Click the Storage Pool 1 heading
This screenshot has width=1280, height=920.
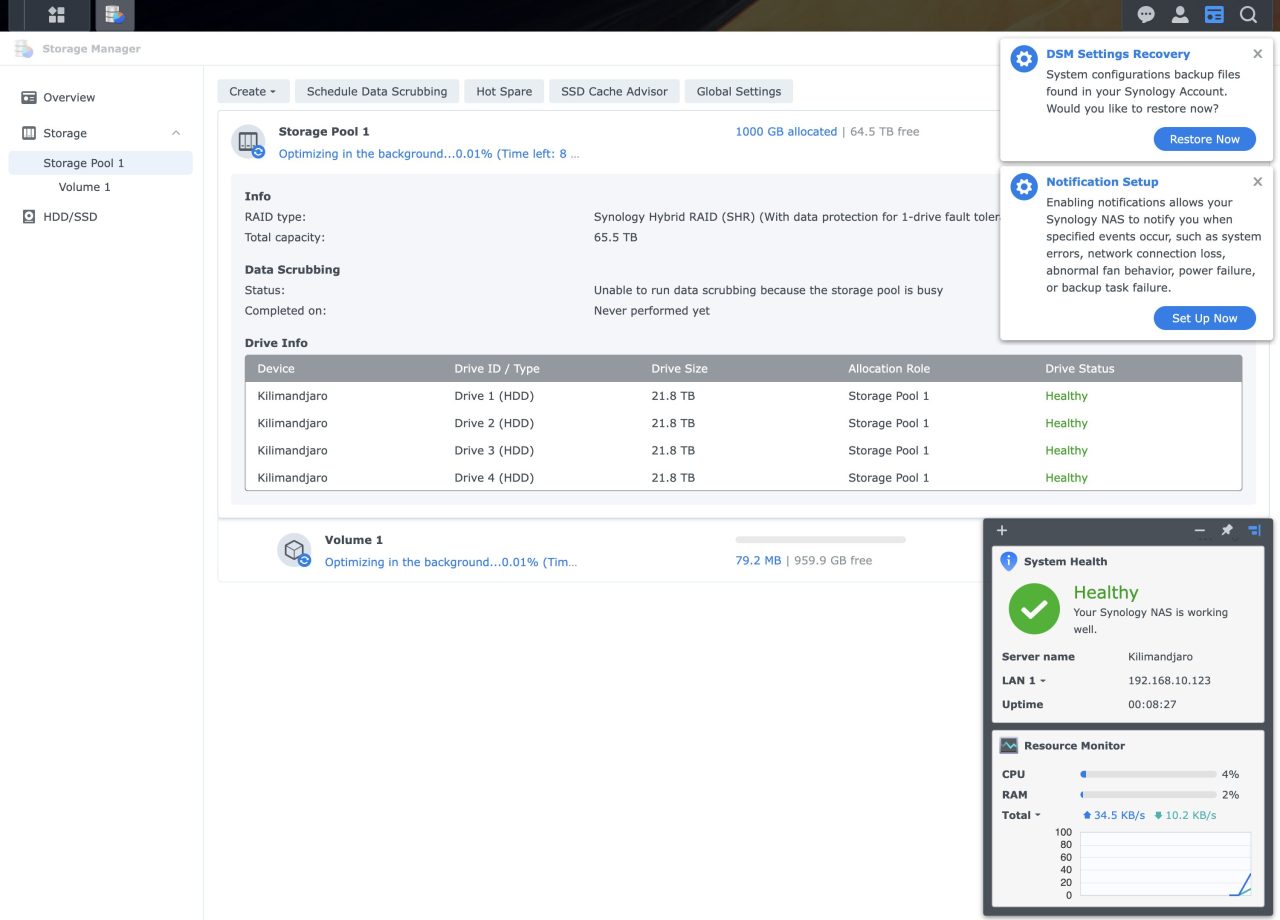tap(324, 132)
